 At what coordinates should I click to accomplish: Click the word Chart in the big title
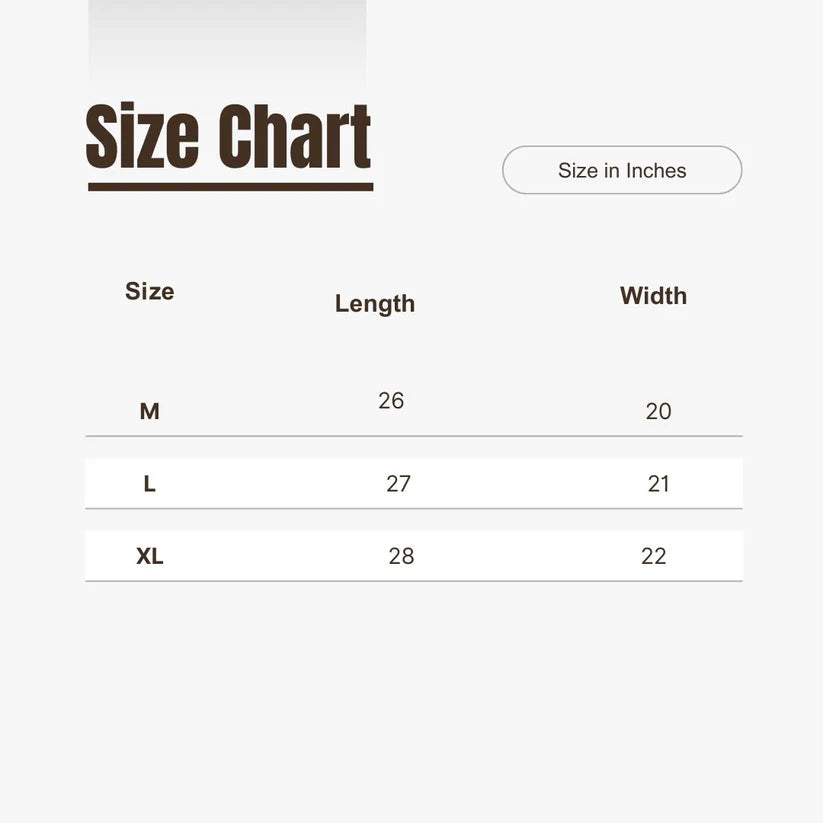[294, 137]
